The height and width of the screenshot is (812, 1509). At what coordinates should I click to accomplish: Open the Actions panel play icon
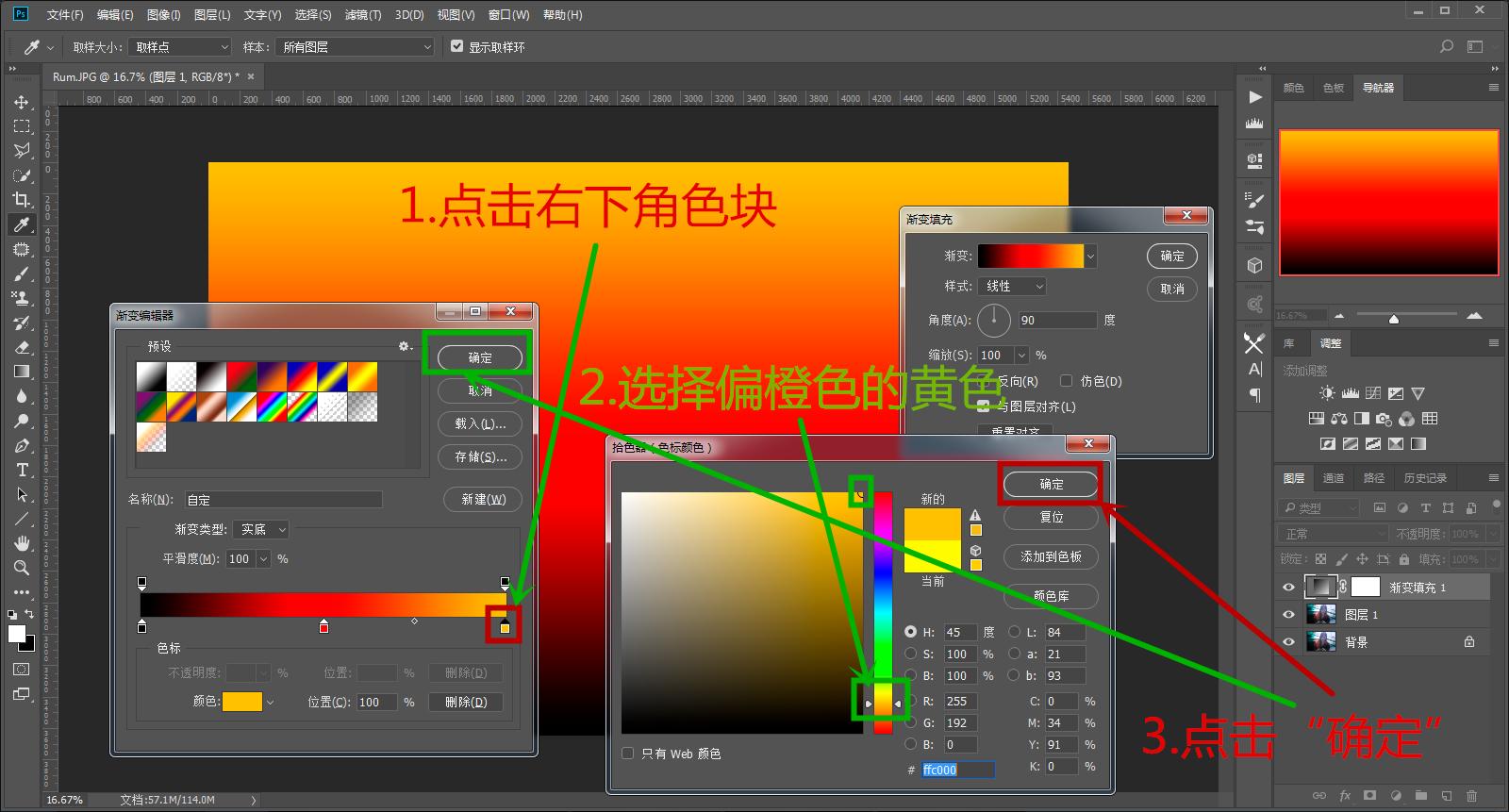click(x=1254, y=96)
